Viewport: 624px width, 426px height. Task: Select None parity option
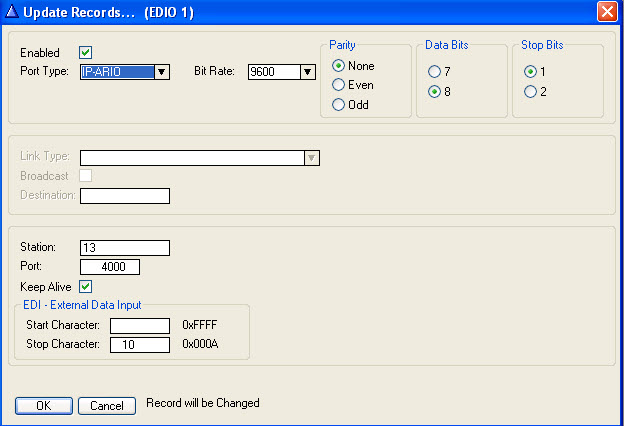point(339,66)
